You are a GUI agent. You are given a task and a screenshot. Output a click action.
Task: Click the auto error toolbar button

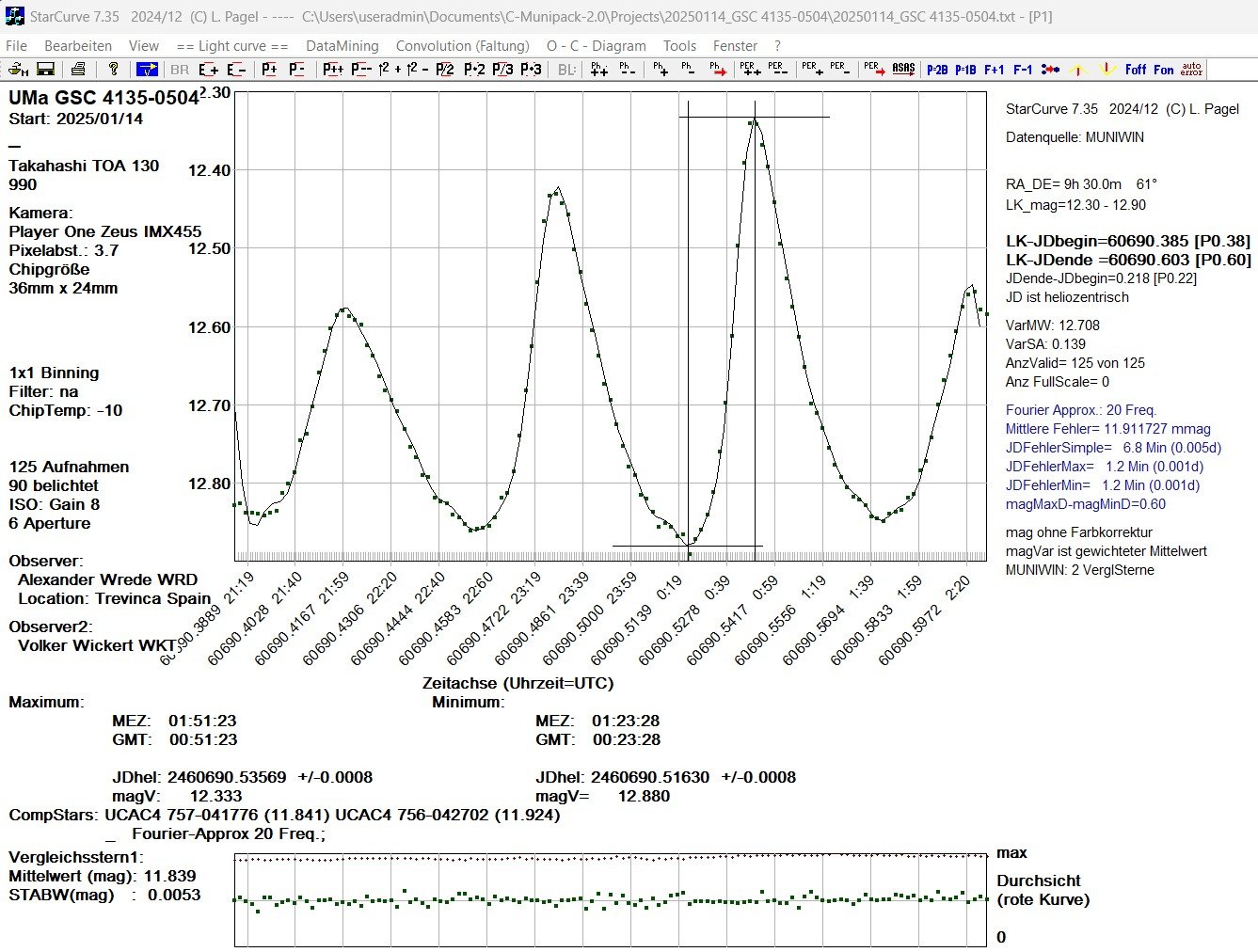pyautogui.click(x=1191, y=69)
